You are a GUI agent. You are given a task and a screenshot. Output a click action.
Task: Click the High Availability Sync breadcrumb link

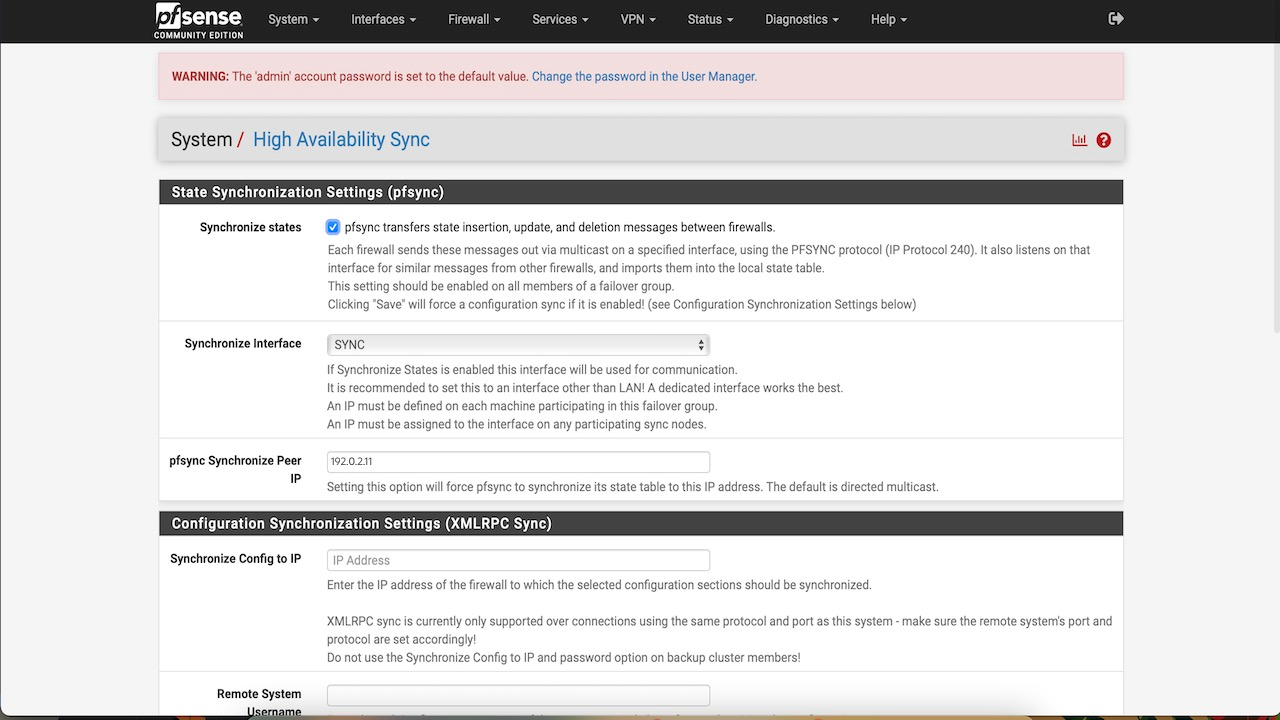[x=341, y=139]
